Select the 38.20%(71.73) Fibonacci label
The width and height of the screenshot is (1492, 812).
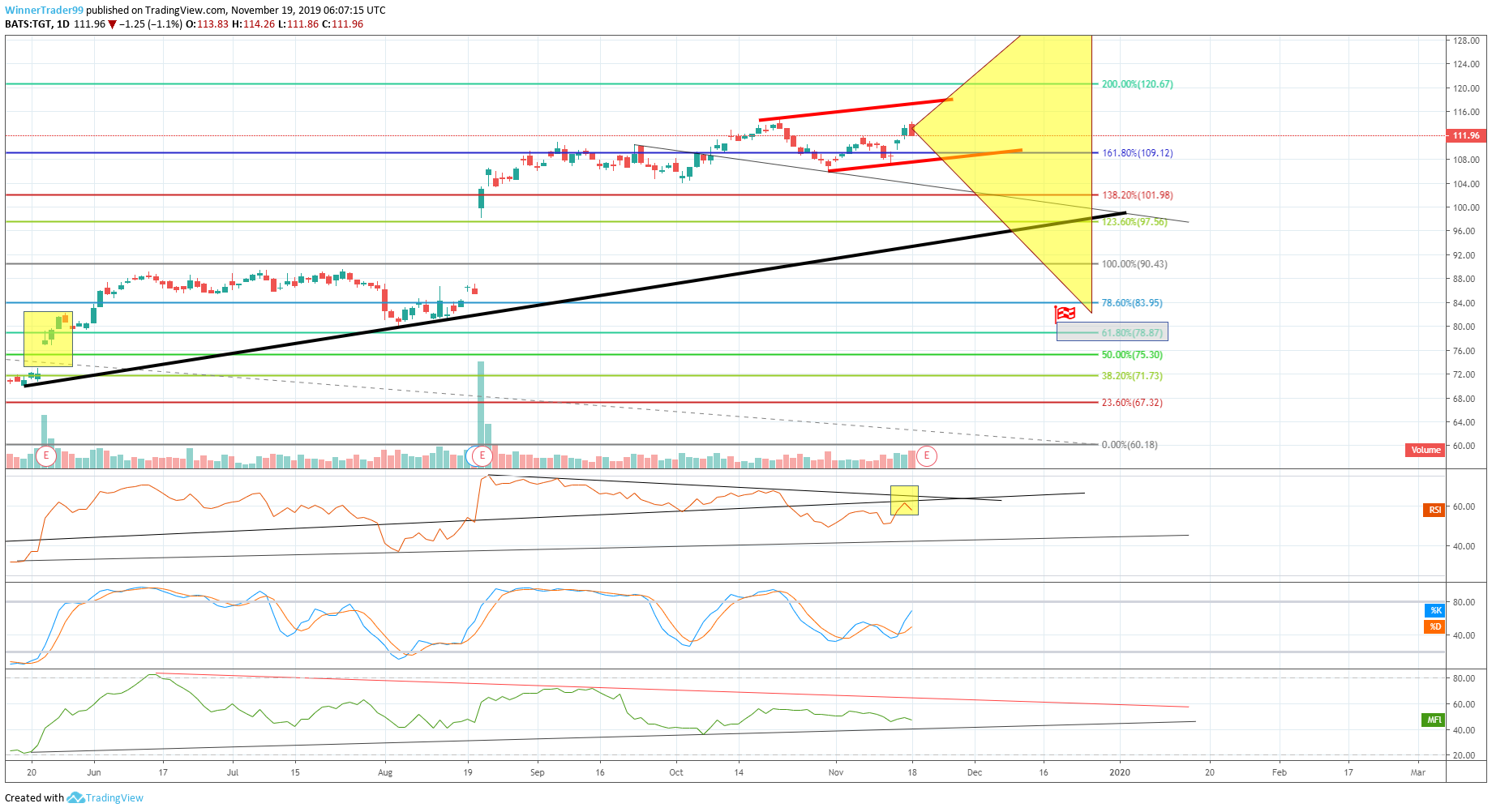tap(1132, 376)
